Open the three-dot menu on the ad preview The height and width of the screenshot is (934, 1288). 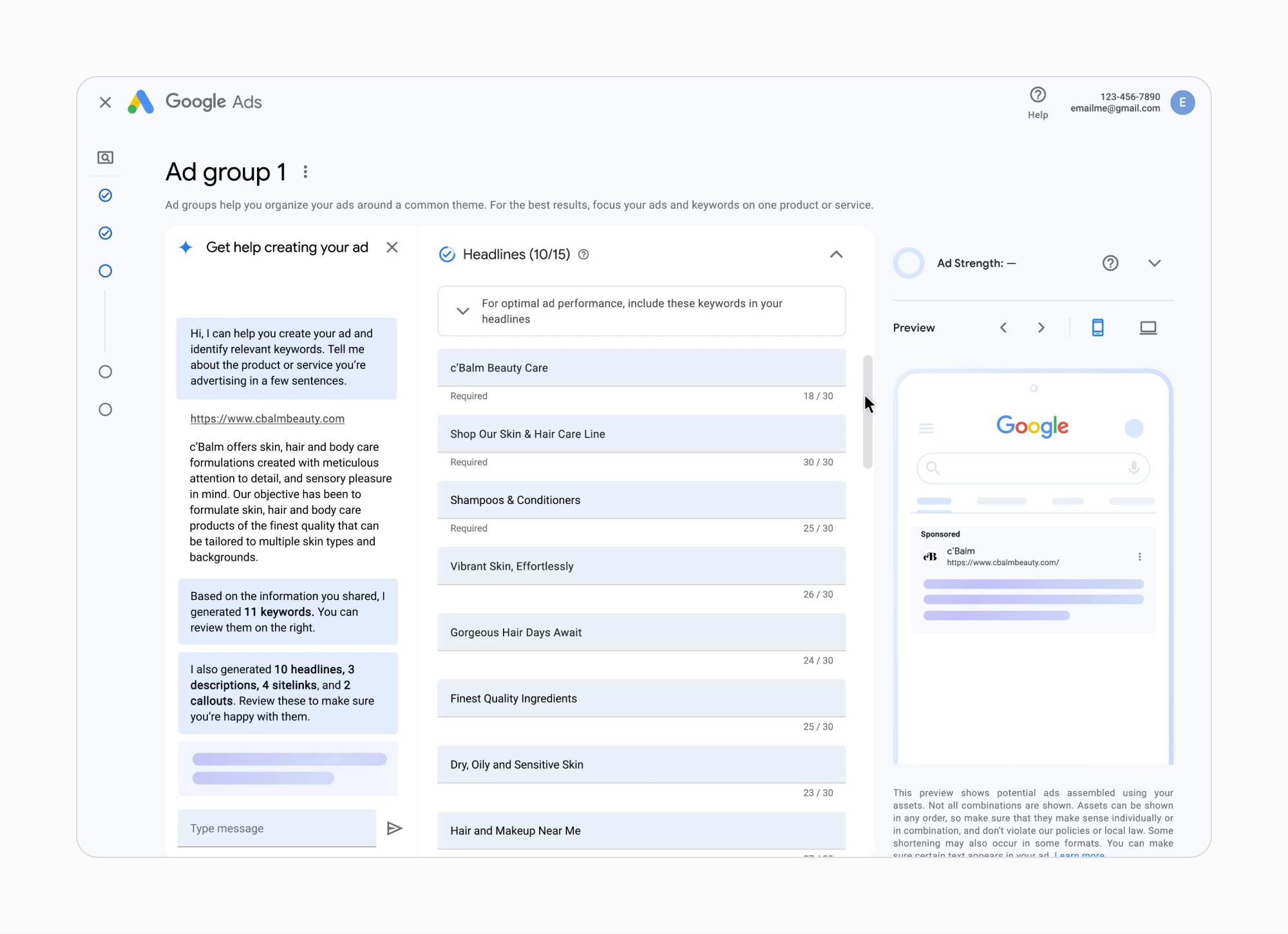pyautogui.click(x=1140, y=556)
